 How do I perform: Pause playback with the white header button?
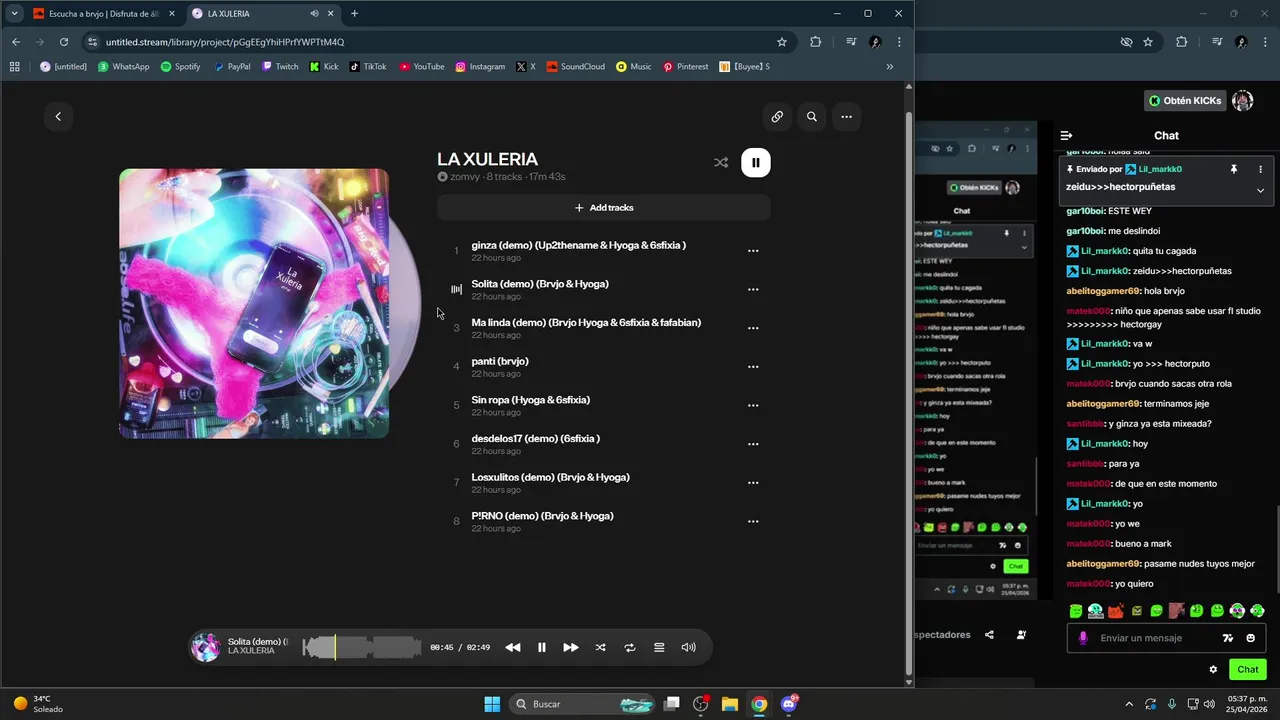pyautogui.click(x=756, y=163)
